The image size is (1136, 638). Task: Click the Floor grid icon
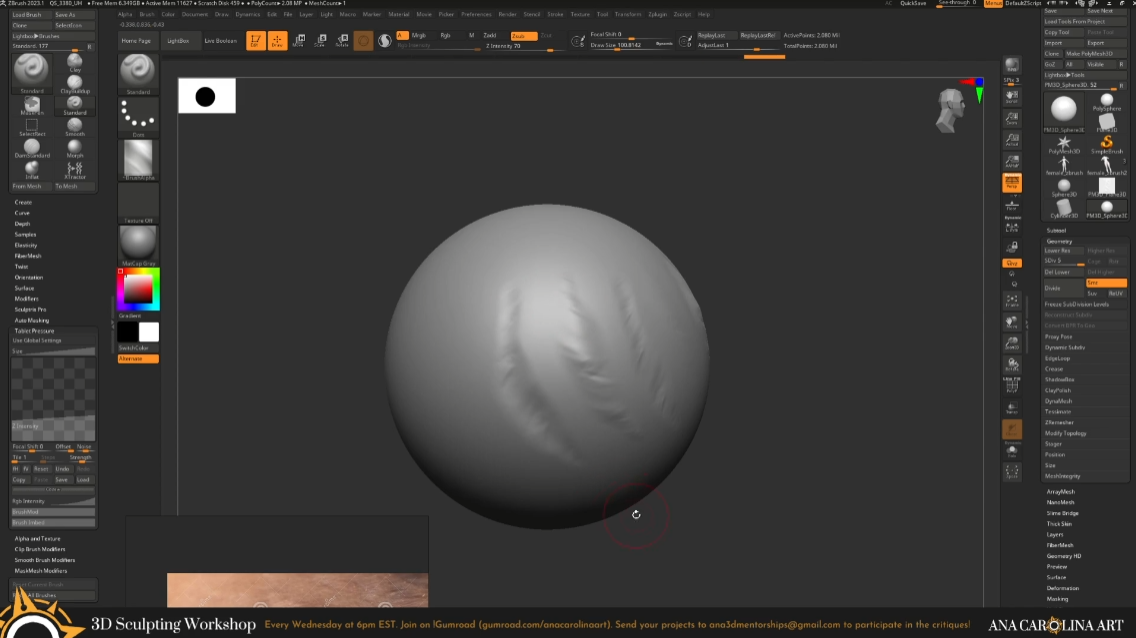pos(1012,205)
